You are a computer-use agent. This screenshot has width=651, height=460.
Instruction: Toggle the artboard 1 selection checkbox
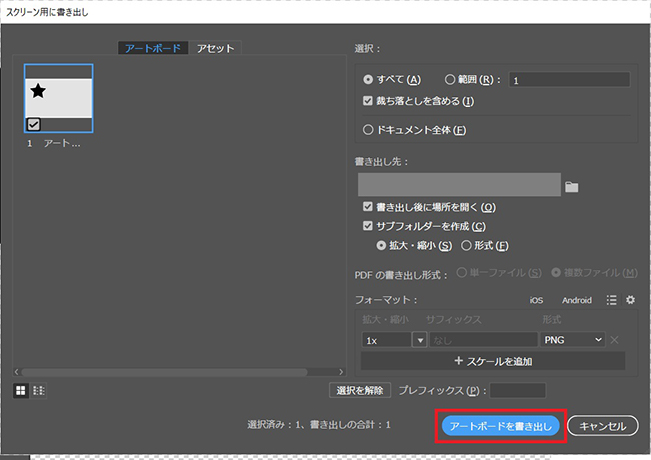point(34,124)
